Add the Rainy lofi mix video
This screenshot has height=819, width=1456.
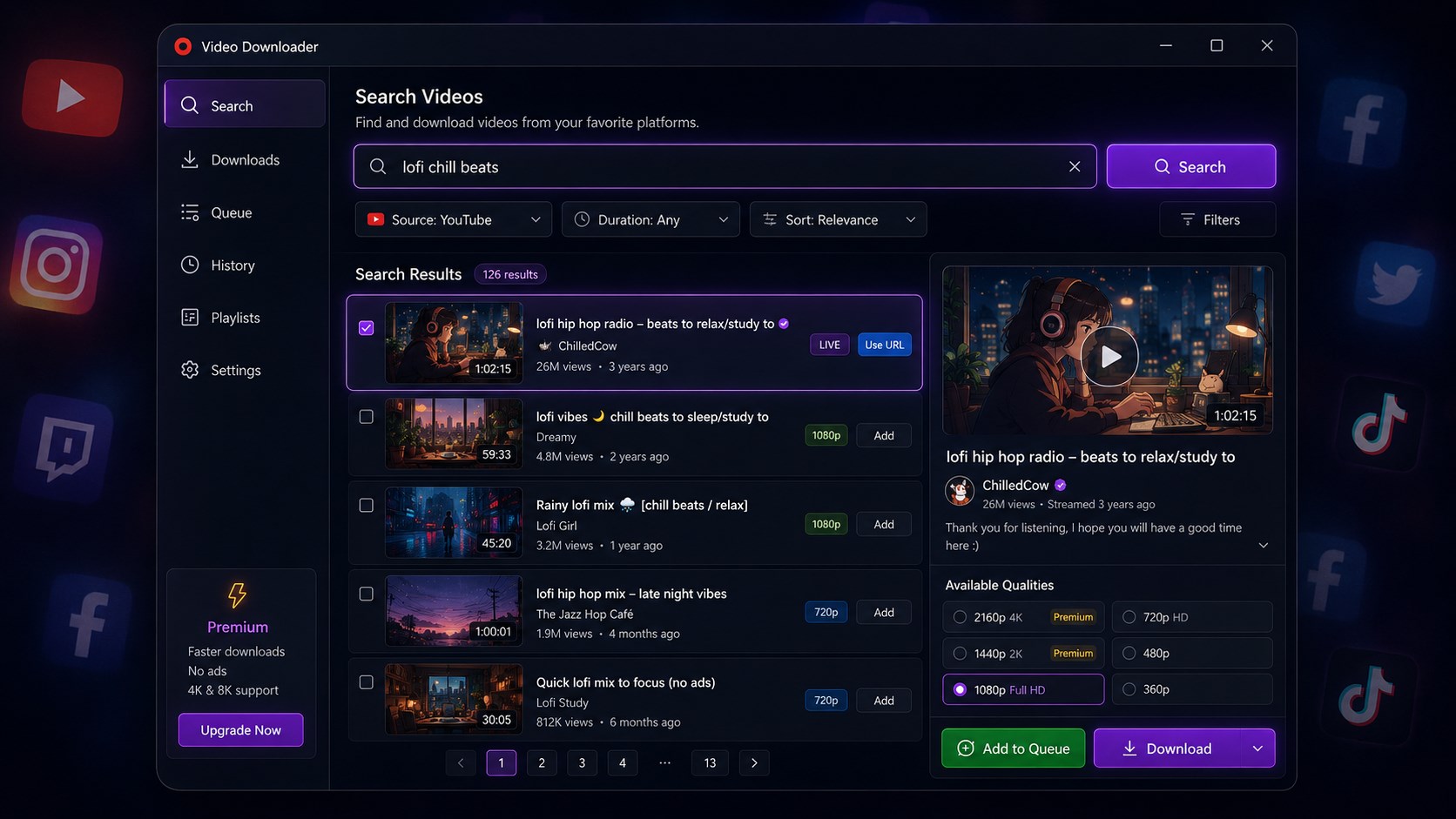point(884,524)
